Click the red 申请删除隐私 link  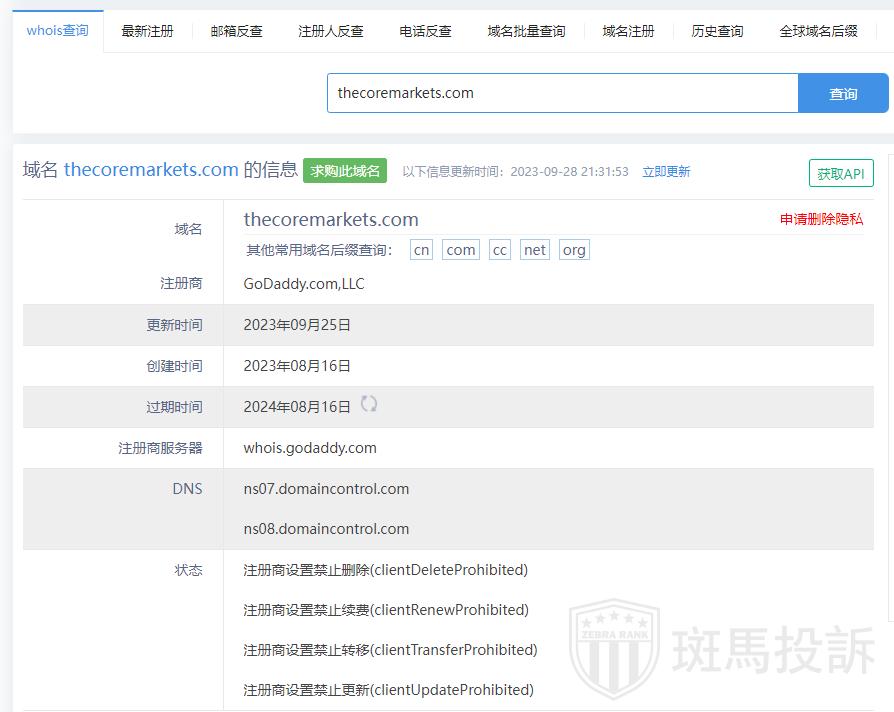821,219
